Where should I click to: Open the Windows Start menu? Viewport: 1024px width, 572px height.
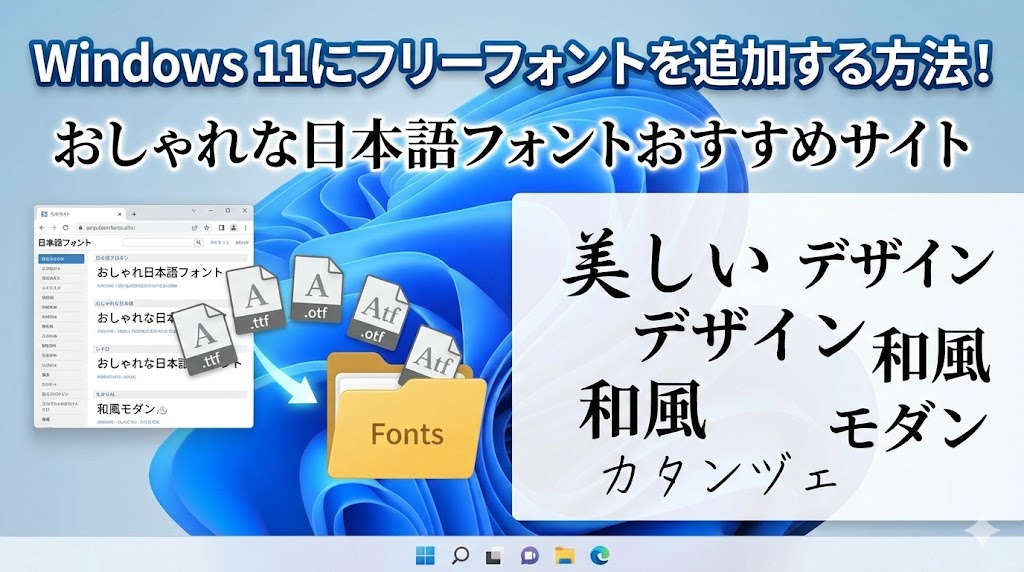(x=425, y=555)
